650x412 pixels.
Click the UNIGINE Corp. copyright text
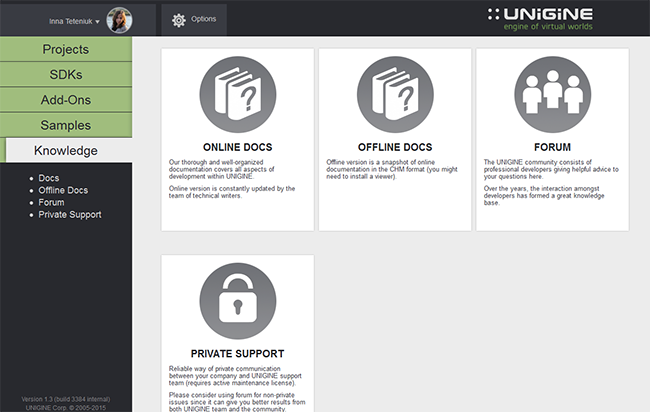(x=65, y=408)
